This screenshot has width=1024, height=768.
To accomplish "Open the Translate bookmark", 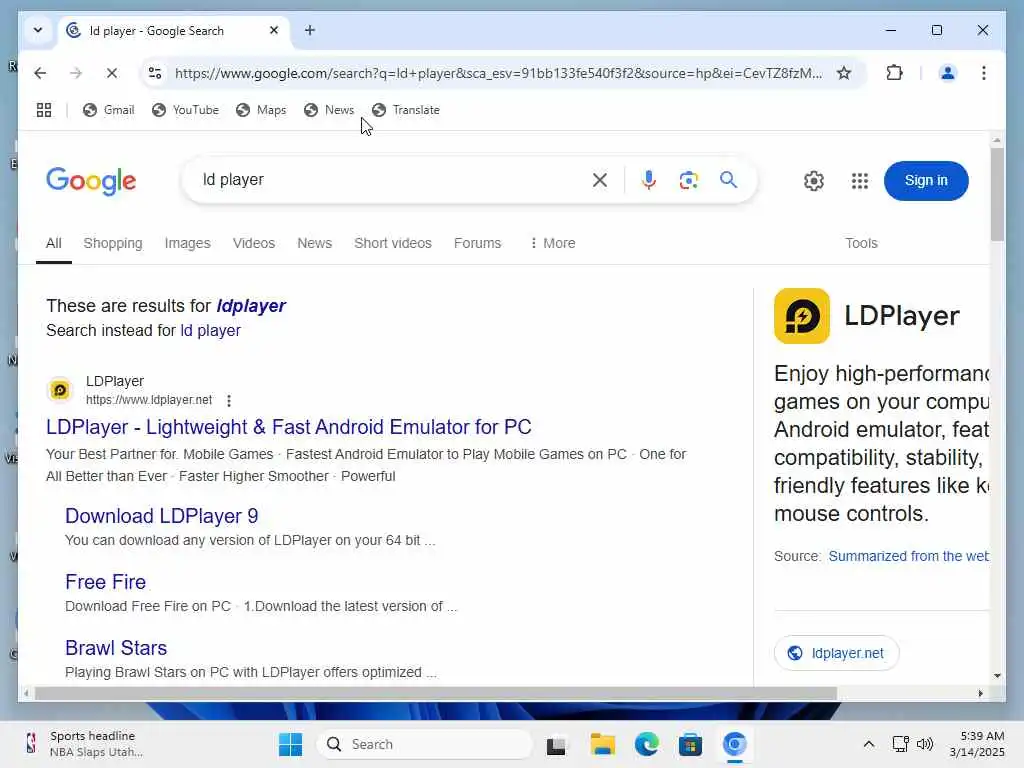I will pyautogui.click(x=406, y=110).
